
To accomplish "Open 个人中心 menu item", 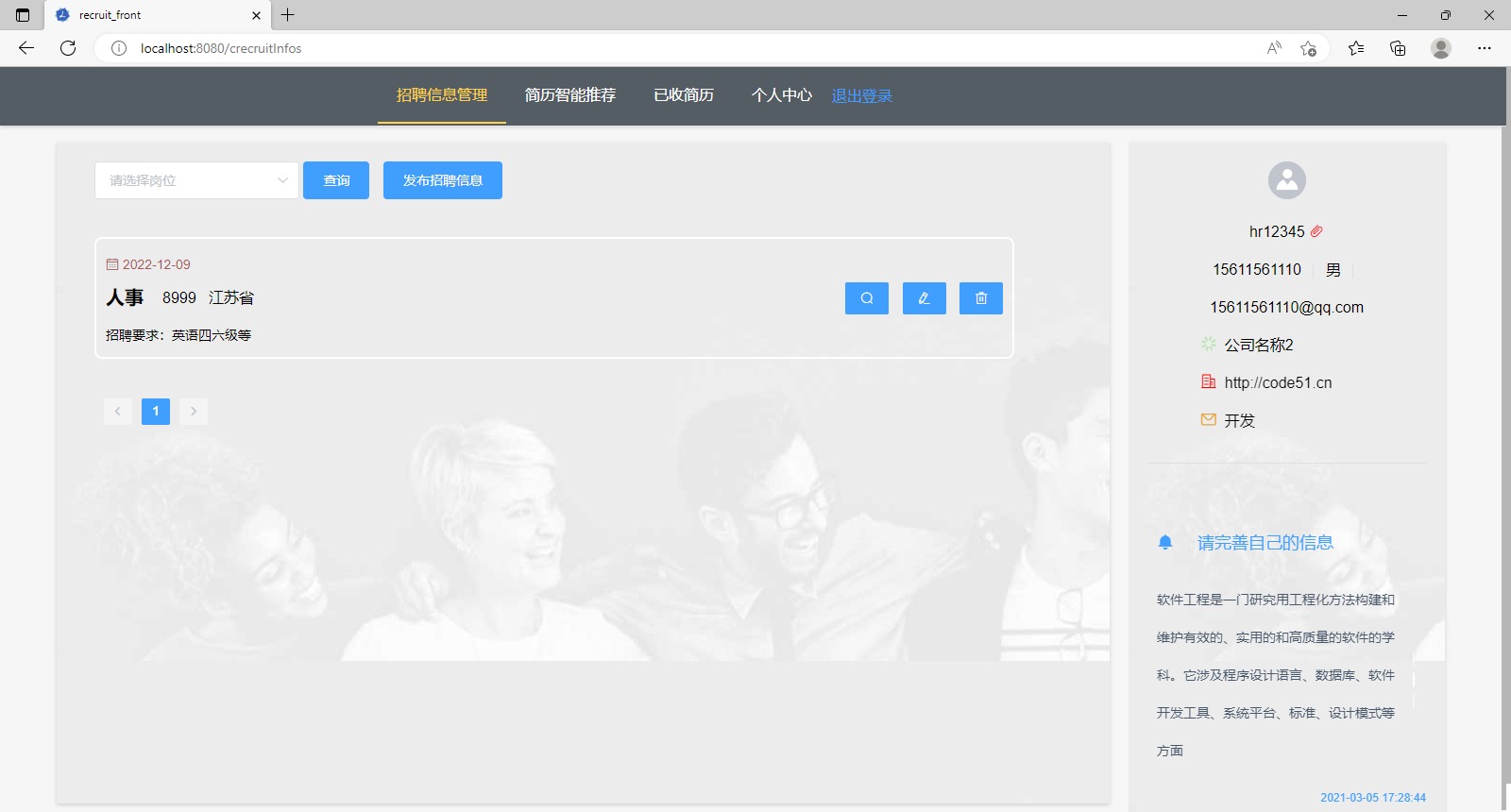I will (782, 95).
